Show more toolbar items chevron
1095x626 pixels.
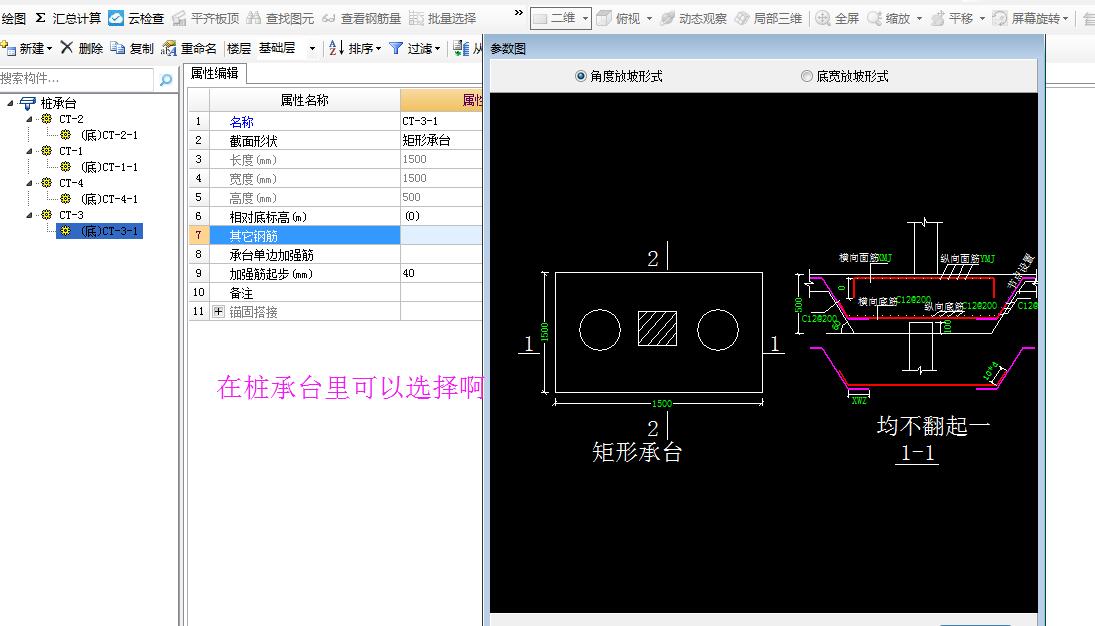click(x=518, y=13)
